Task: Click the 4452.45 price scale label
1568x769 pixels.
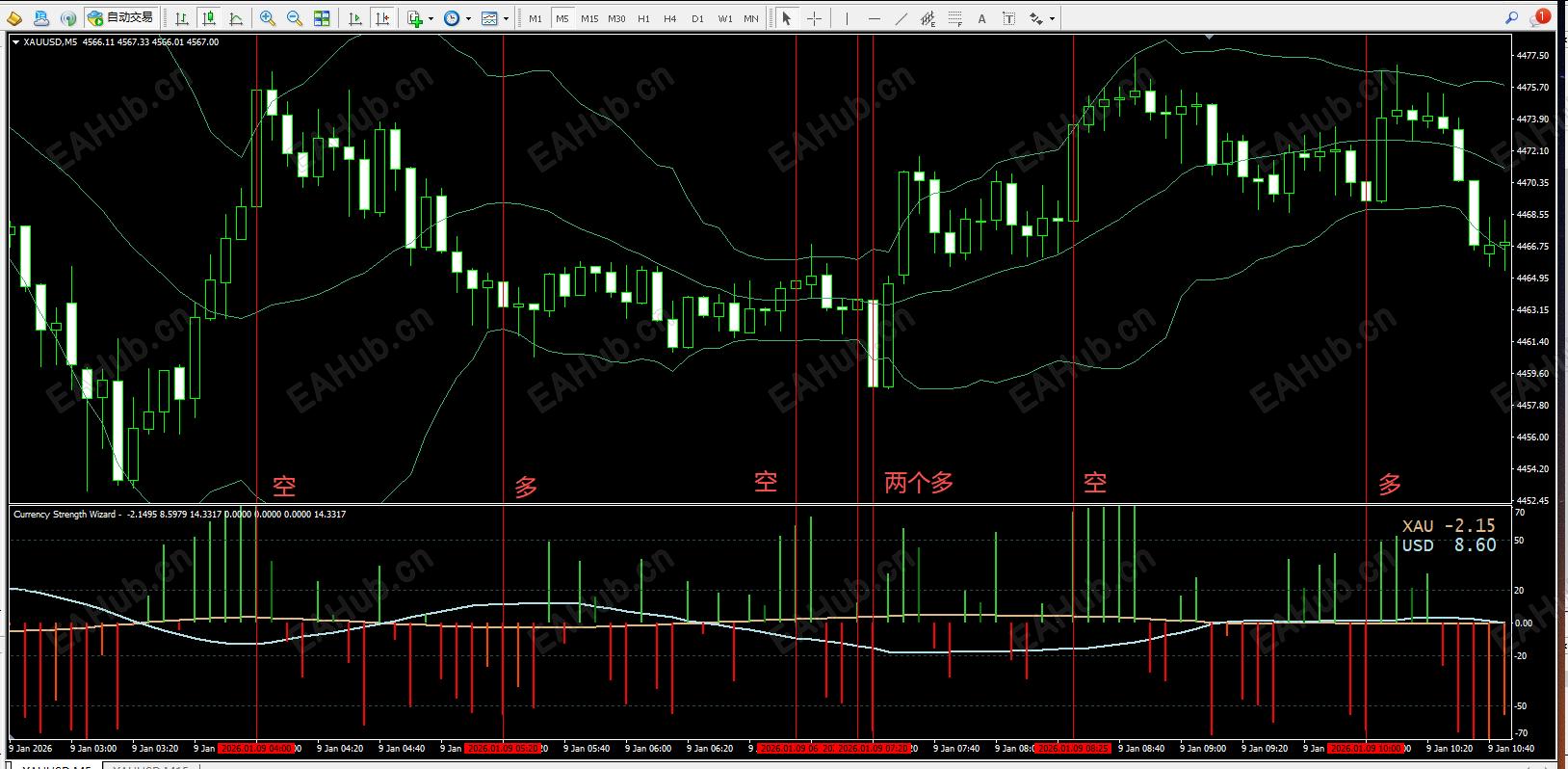Action: tap(1532, 501)
